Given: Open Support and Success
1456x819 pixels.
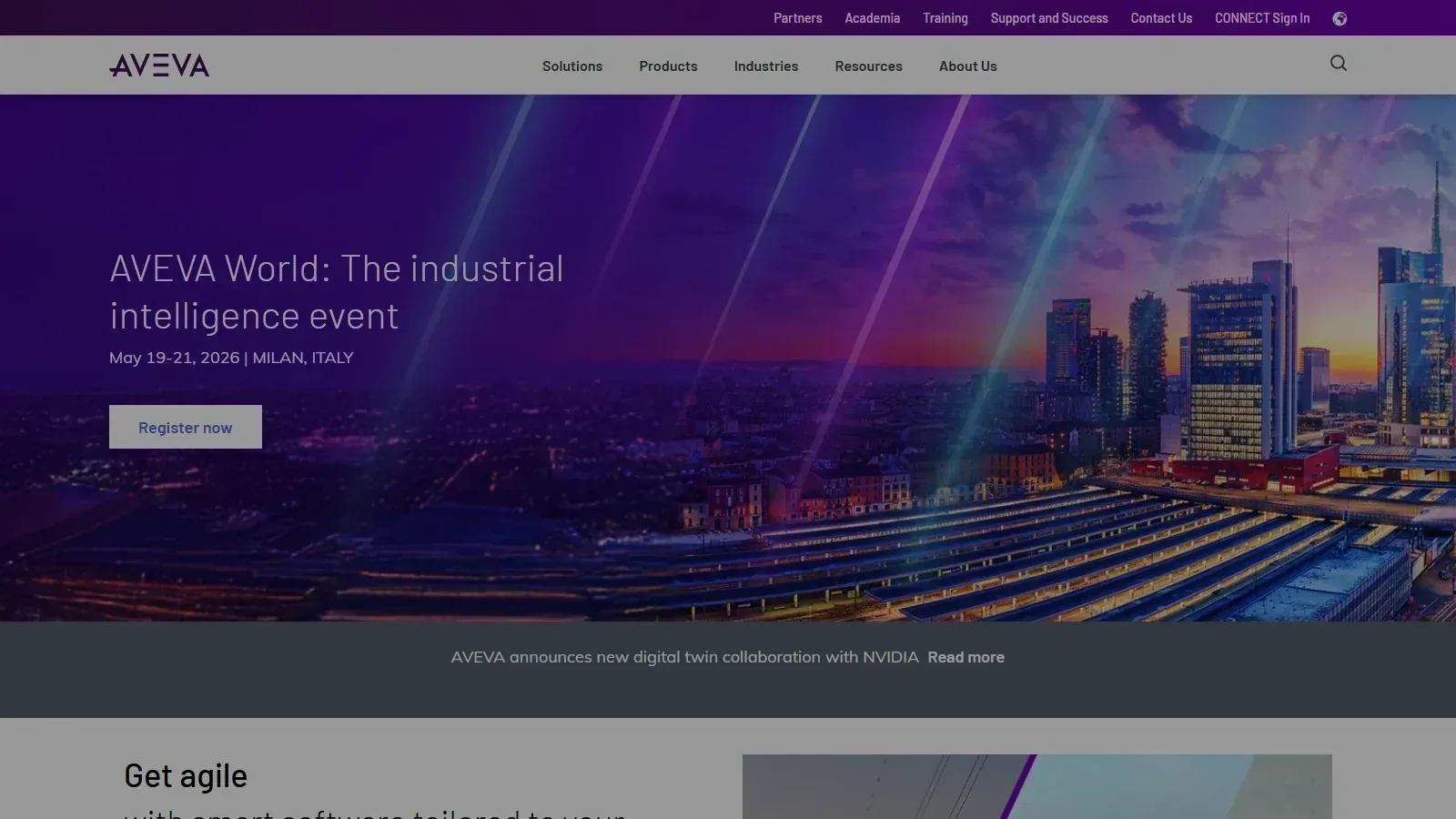Looking at the screenshot, I should click(x=1049, y=18).
